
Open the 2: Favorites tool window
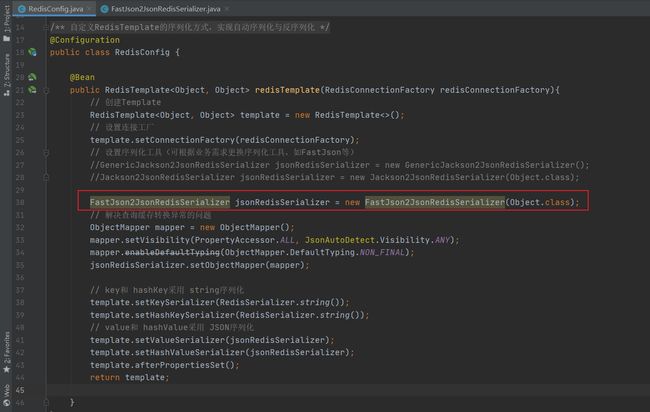pyautogui.click(x=6, y=352)
